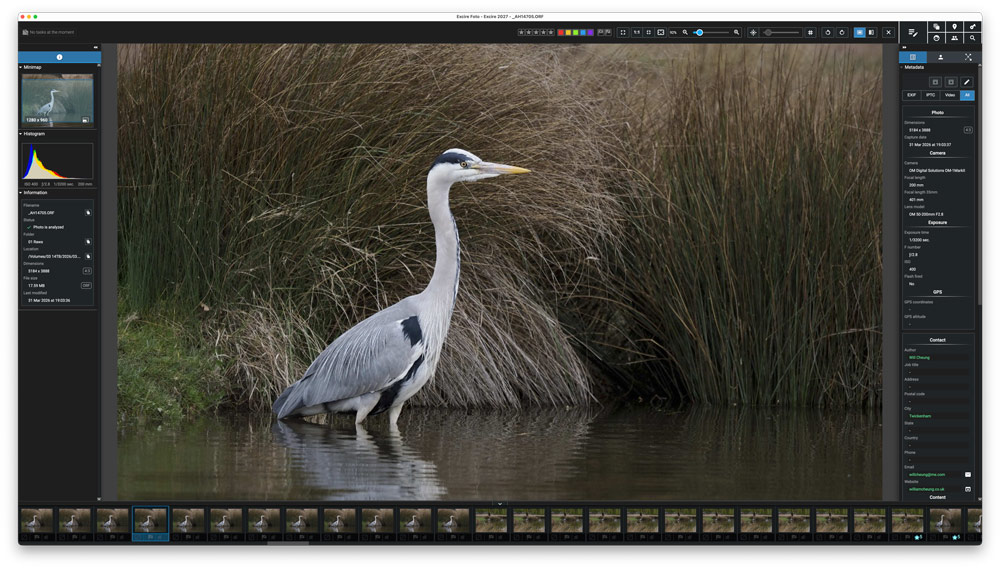Viewport: 1000px width, 569px height.
Task: Click the 4:3 ratio badge in Metadata
Action: click(967, 130)
